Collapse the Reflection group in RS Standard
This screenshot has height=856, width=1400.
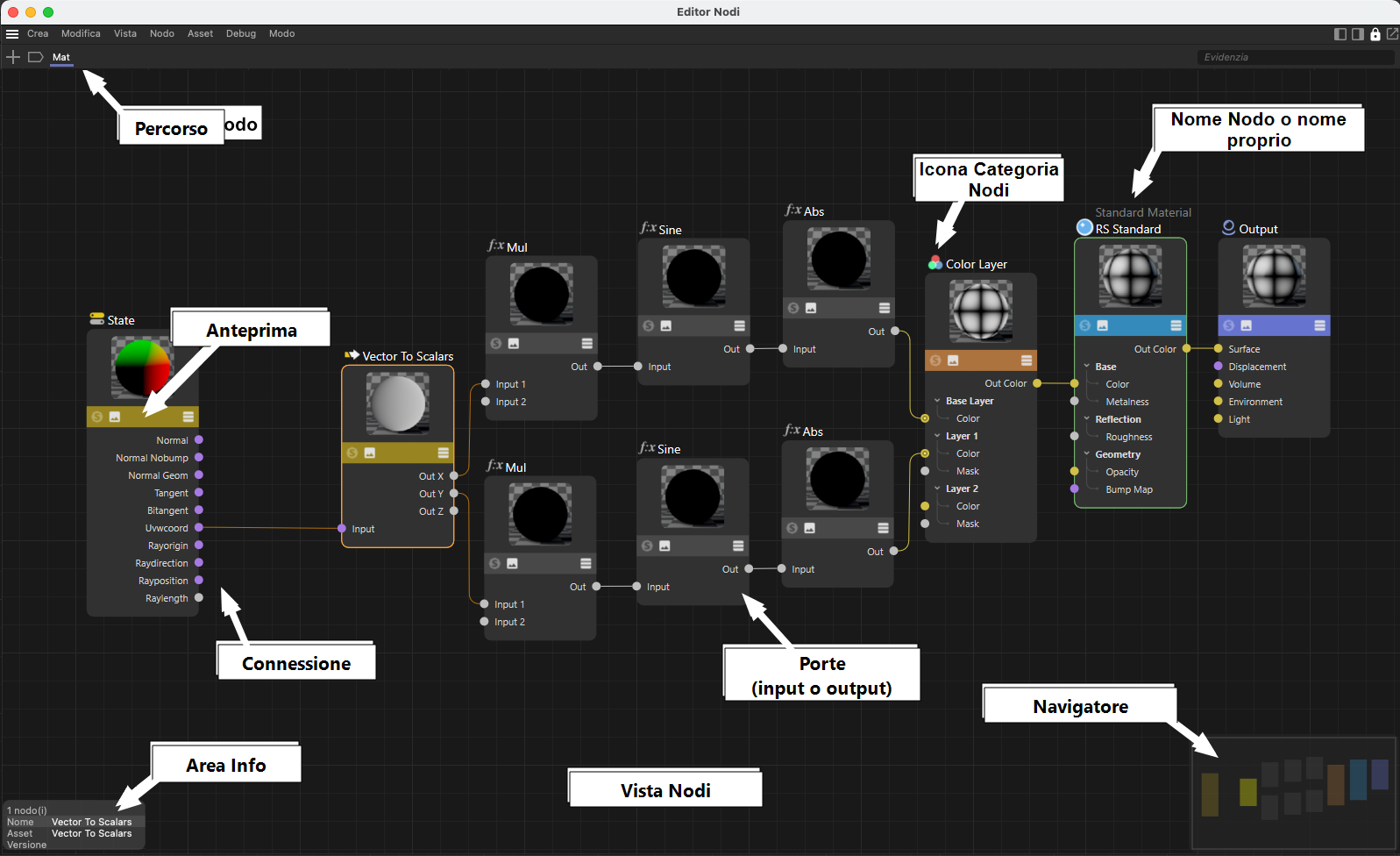(1087, 419)
